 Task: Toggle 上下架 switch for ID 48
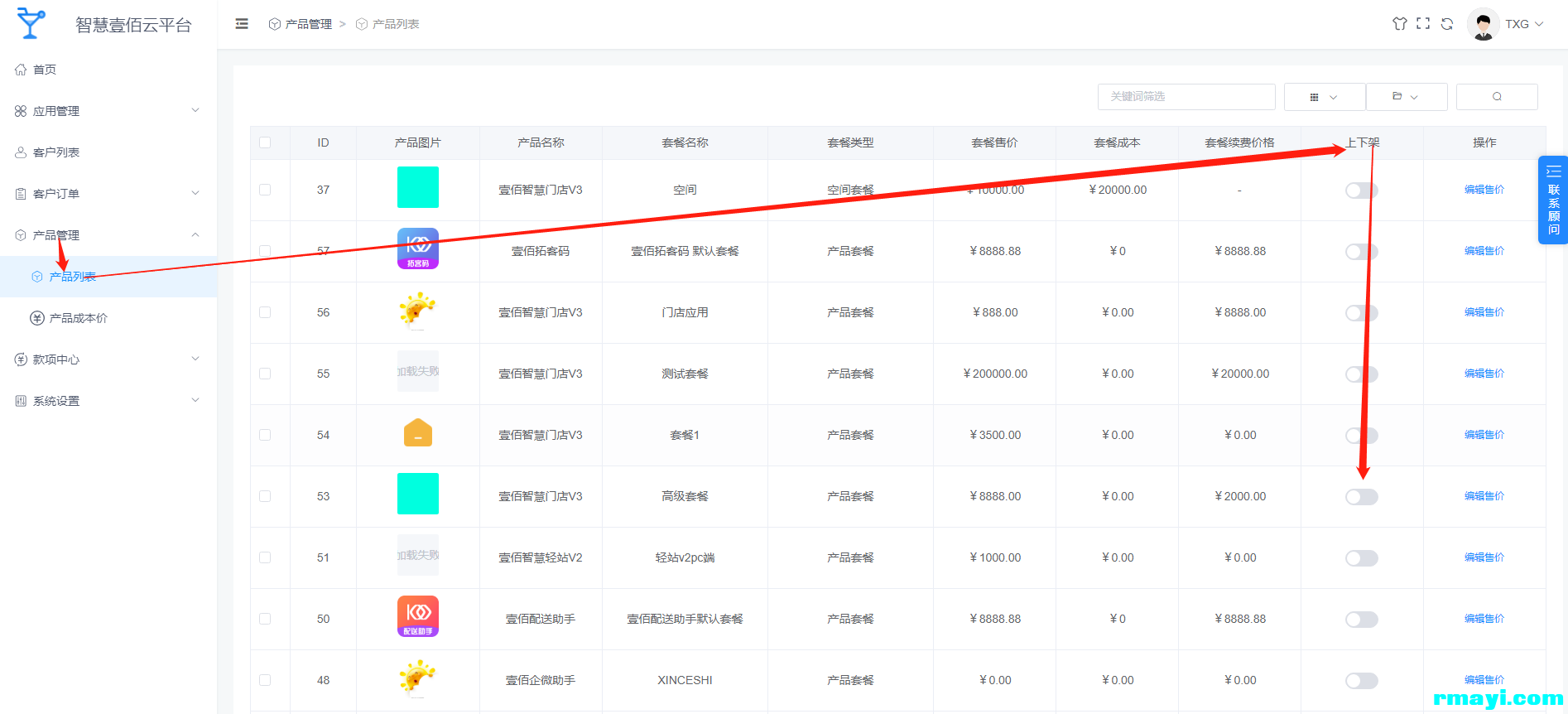pyautogui.click(x=1362, y=681)
